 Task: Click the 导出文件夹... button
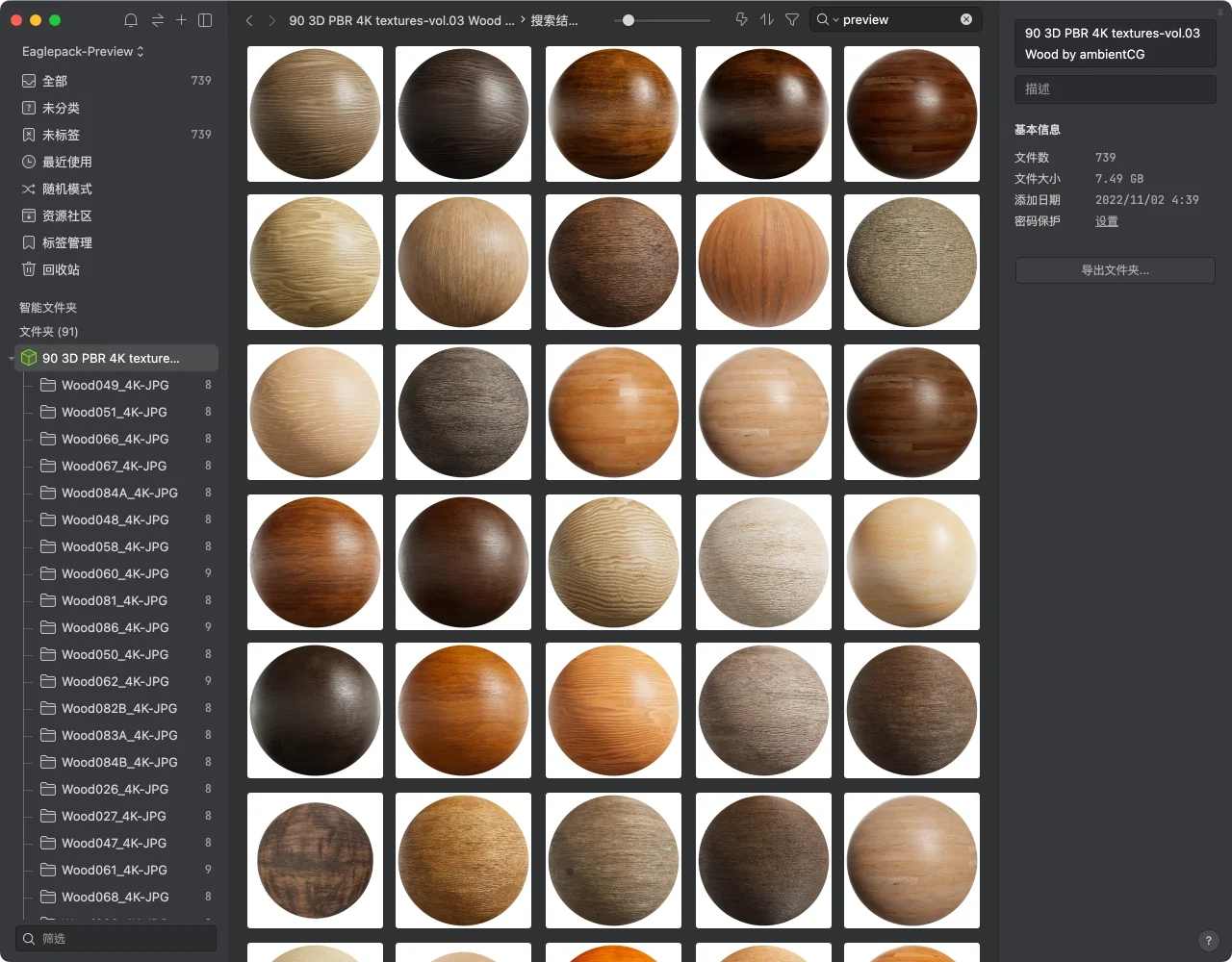(x=1115, y=270)
